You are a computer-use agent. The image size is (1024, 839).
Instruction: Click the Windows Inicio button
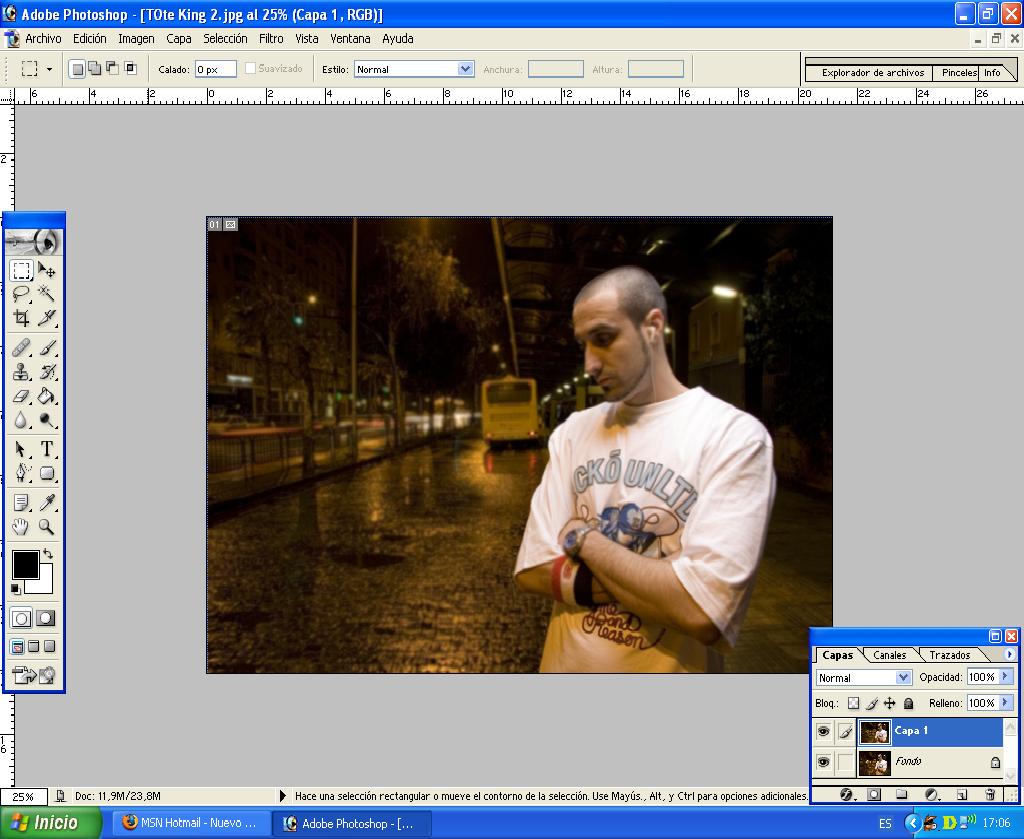pyautogui.click(x=50, y=823)
